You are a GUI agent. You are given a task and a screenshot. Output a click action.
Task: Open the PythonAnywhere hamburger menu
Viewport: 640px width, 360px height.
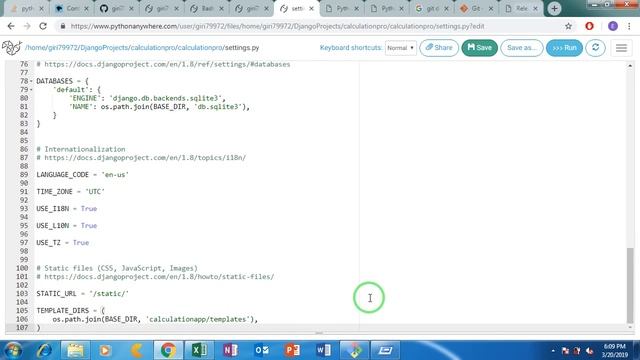(x=621, y=48)
